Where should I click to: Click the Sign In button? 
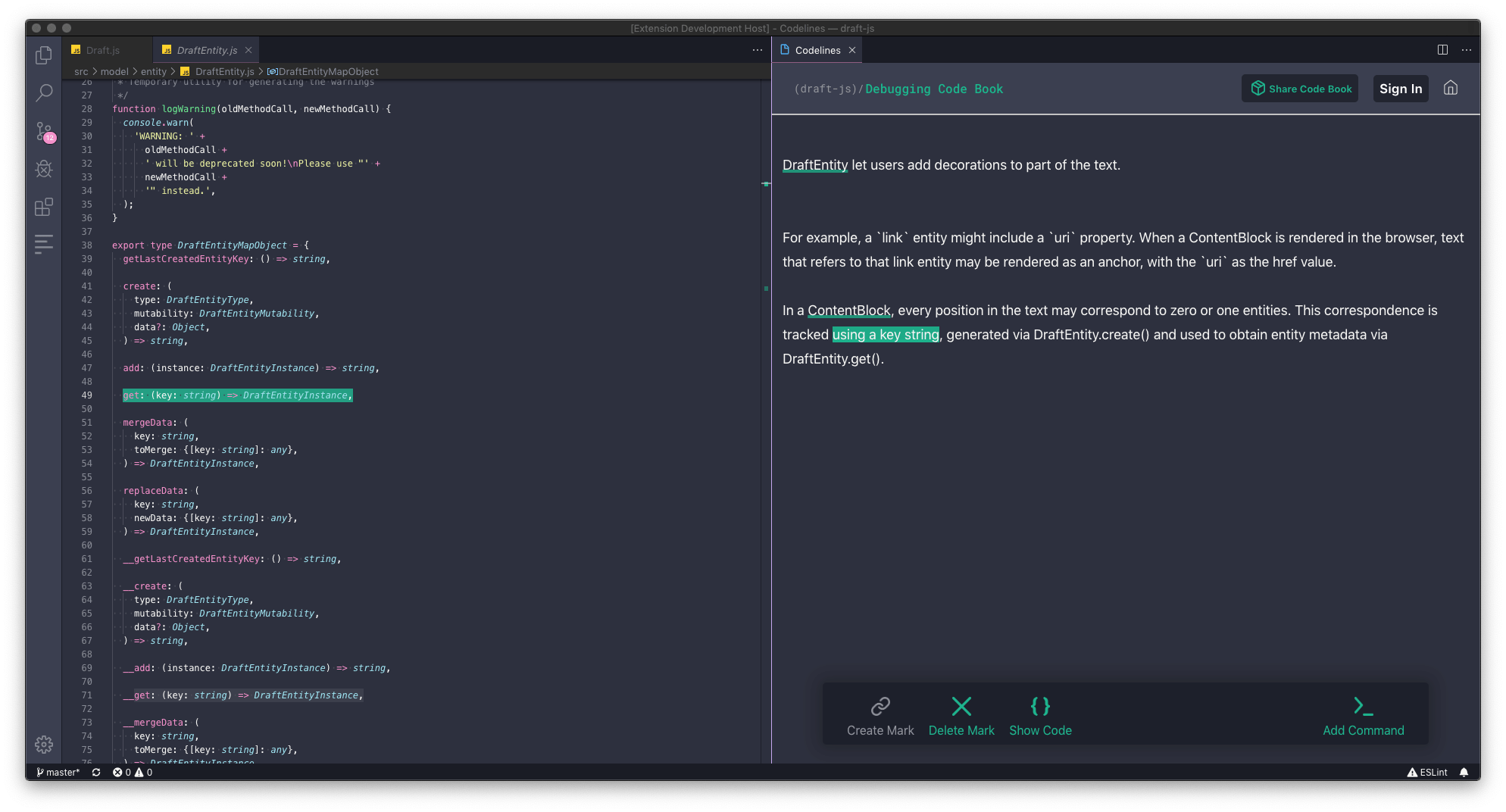[1401, 88]
